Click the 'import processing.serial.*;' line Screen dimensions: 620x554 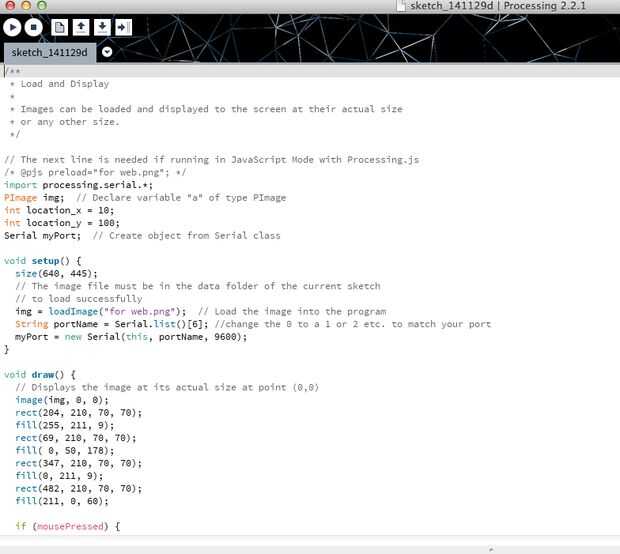(78, 185)
